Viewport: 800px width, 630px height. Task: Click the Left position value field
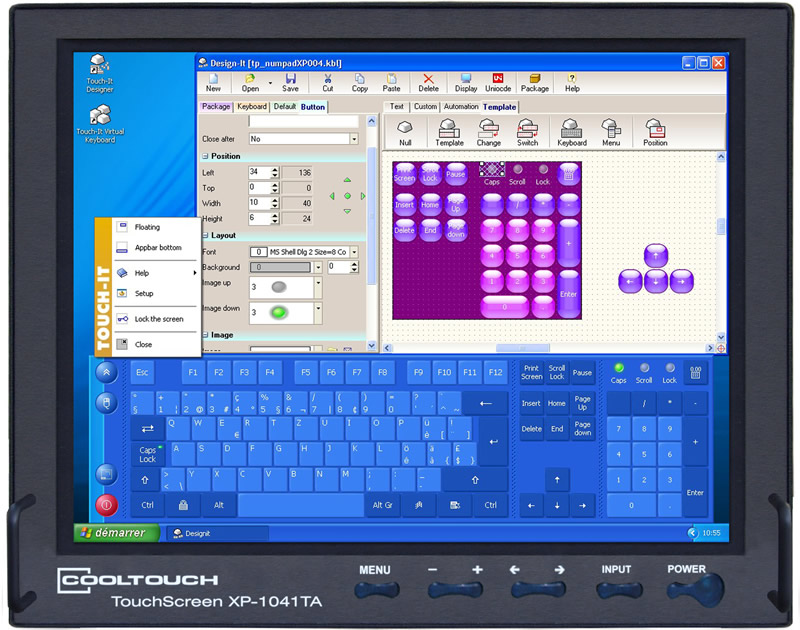click(260, 172)
